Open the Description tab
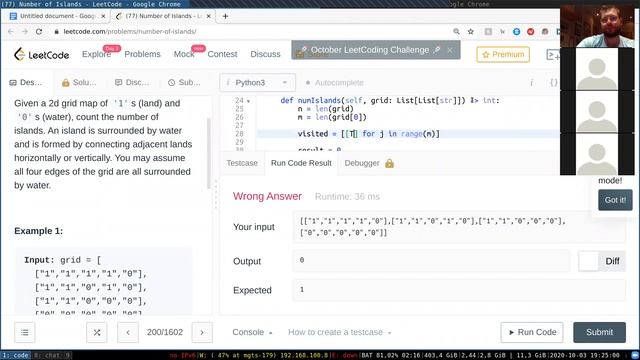 26,83
